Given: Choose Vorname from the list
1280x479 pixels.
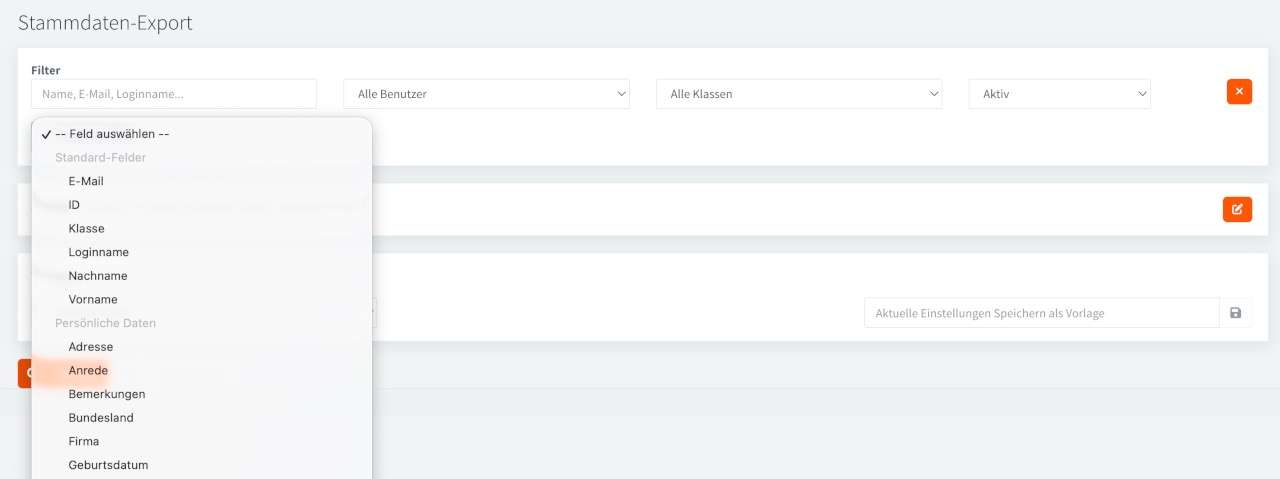Looking at the screenshot, I should (x=93, y=299).
